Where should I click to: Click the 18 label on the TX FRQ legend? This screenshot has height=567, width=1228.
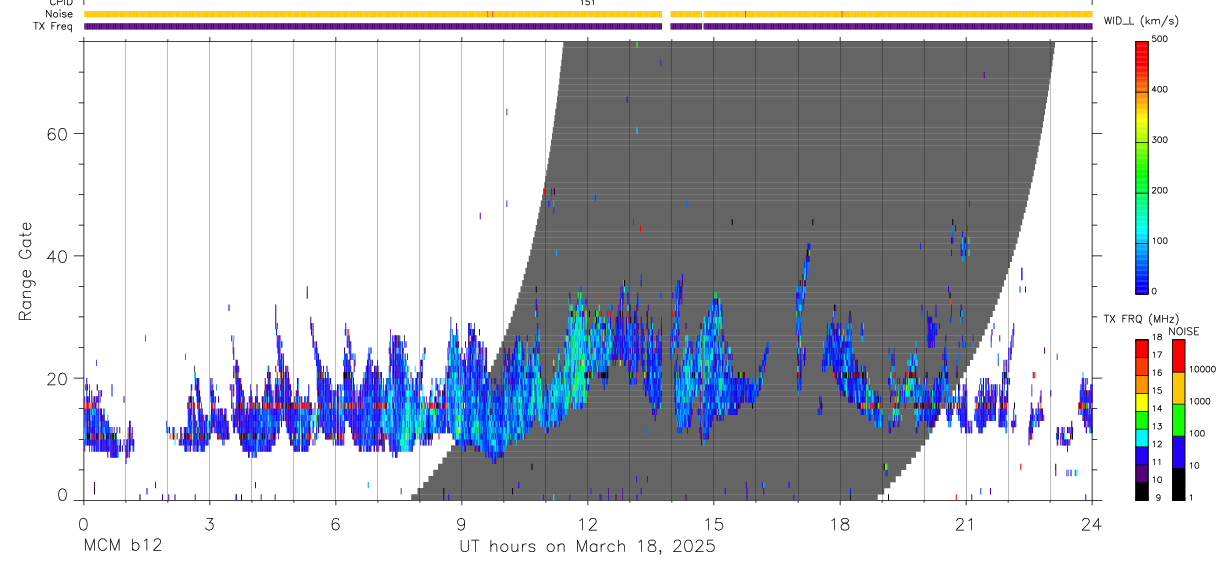[1158, 339]
